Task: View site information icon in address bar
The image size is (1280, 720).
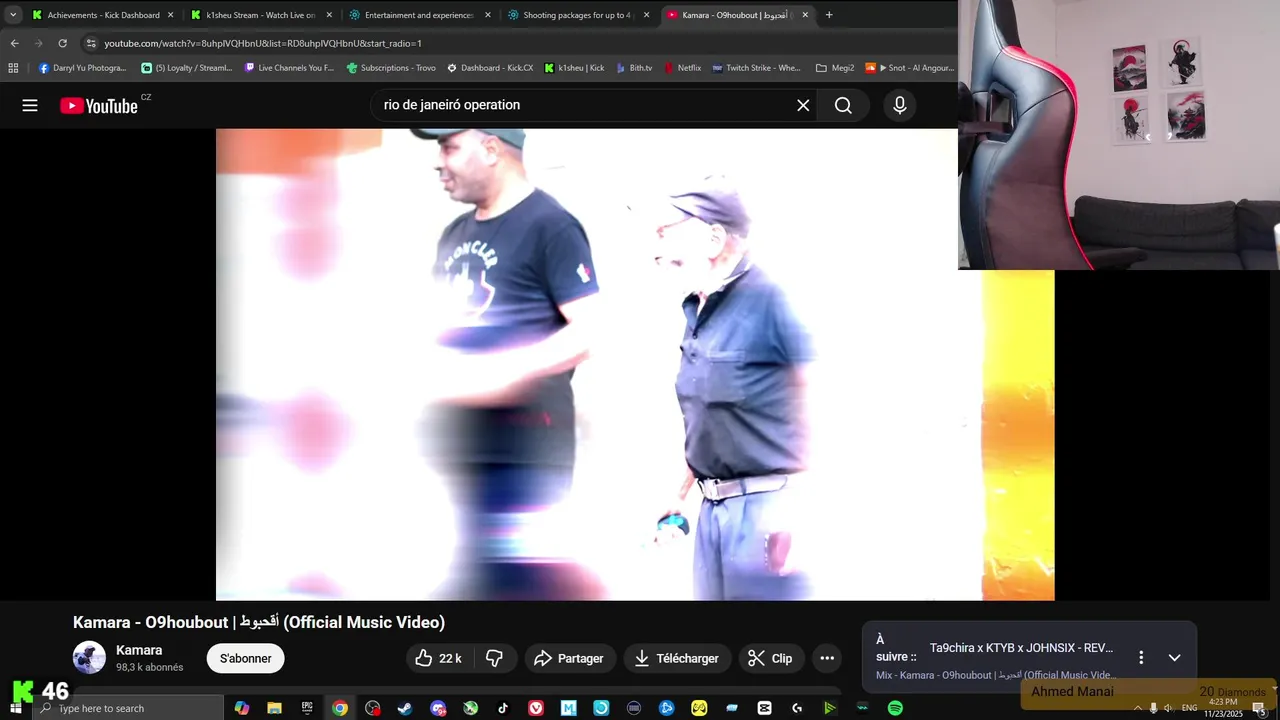Action: pyautogui.click(x=91, y=43)
